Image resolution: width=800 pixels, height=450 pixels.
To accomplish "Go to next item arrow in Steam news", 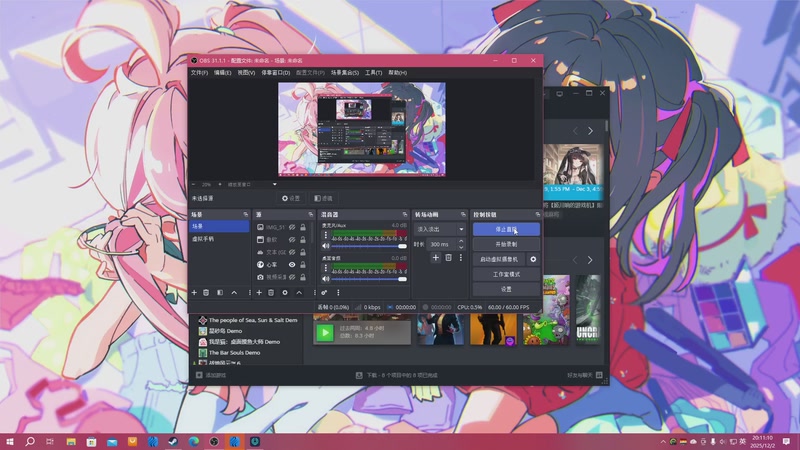I will (x=590, y=131).
